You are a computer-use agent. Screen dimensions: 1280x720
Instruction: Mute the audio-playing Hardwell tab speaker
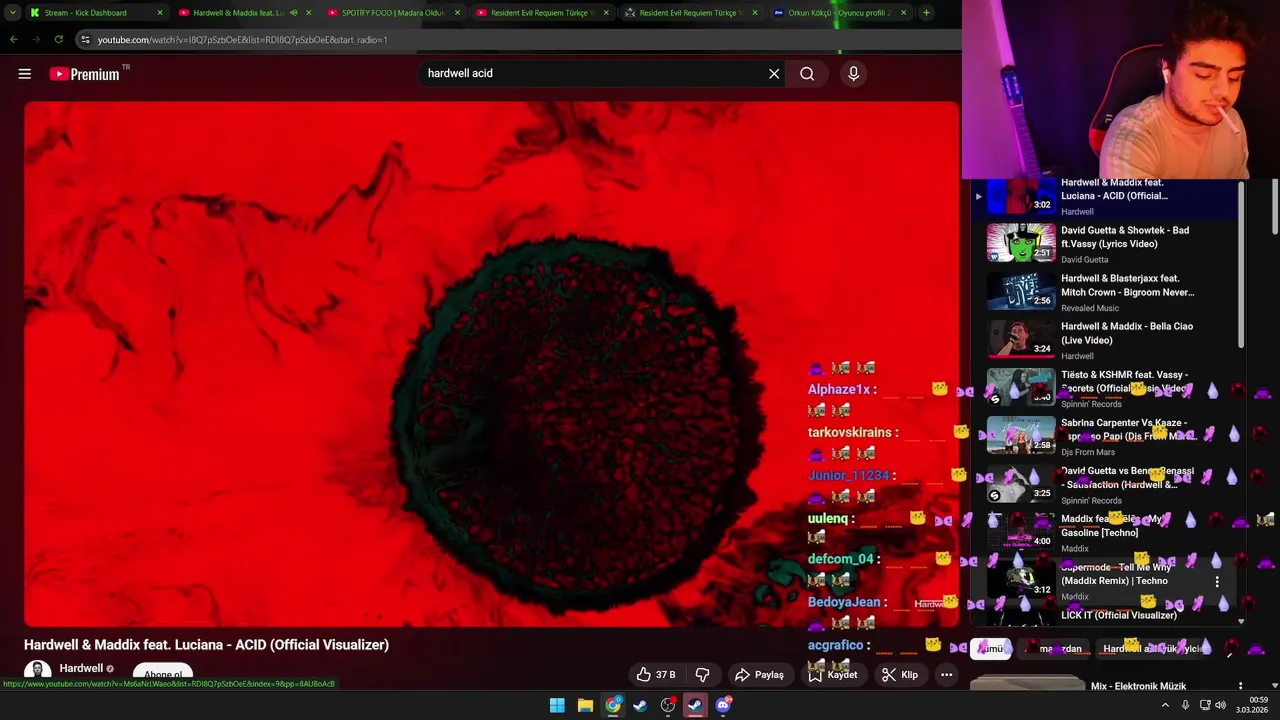293,13
